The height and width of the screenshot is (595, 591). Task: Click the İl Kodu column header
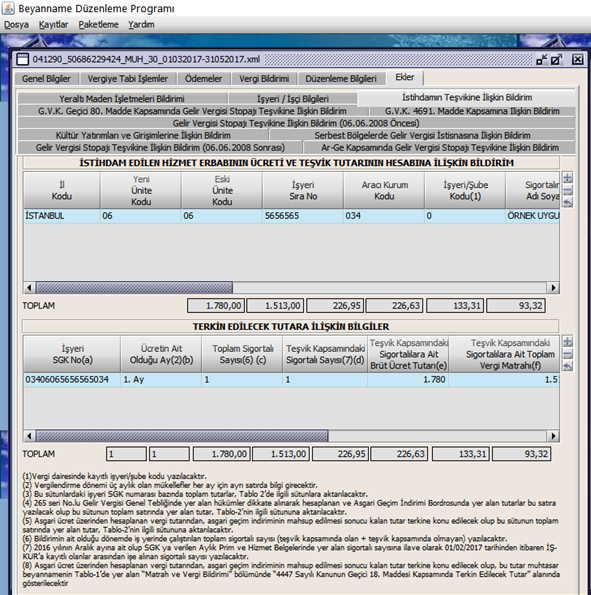pos(62,190)
